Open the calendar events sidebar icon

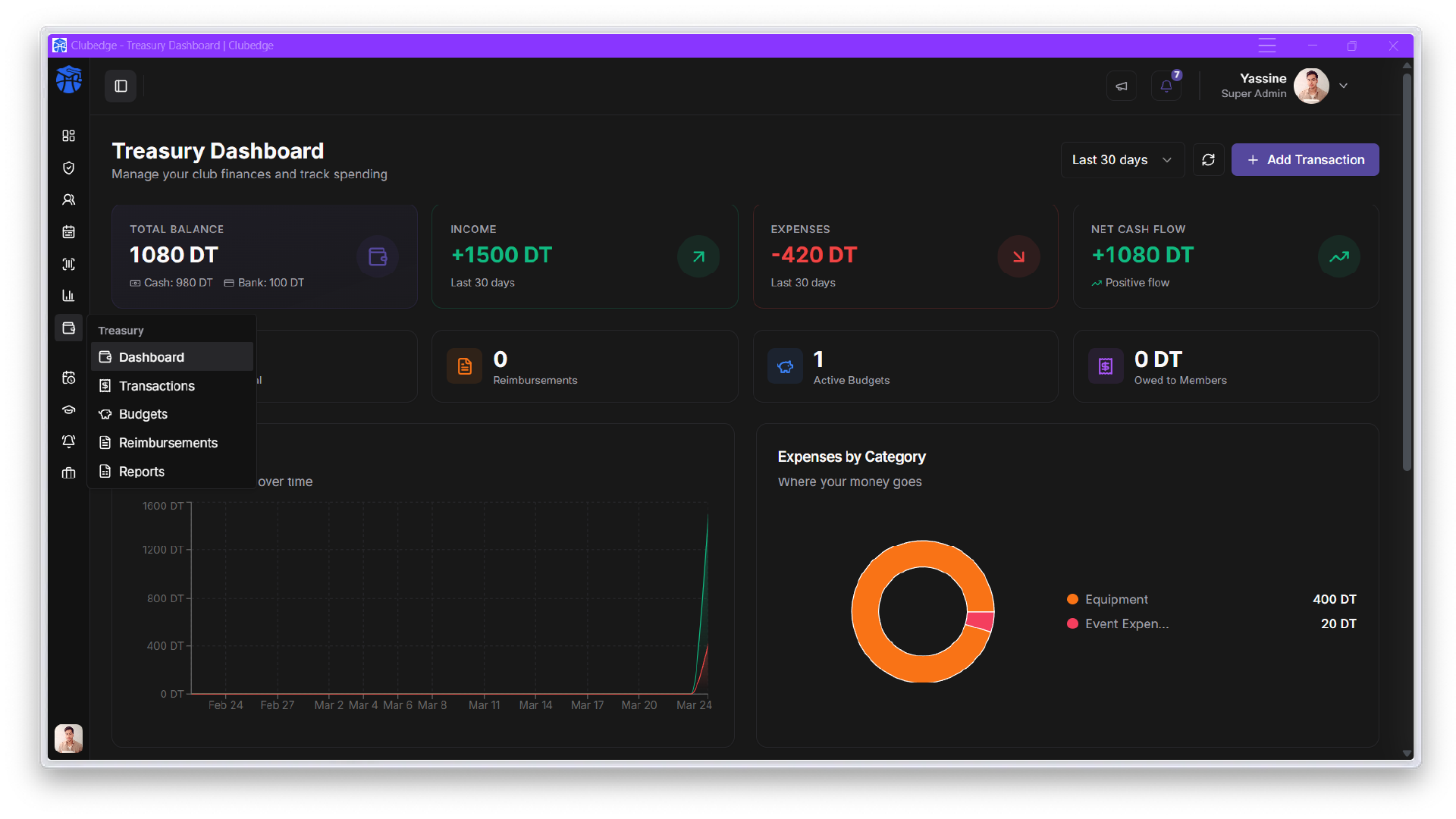(x=68, y=232)
